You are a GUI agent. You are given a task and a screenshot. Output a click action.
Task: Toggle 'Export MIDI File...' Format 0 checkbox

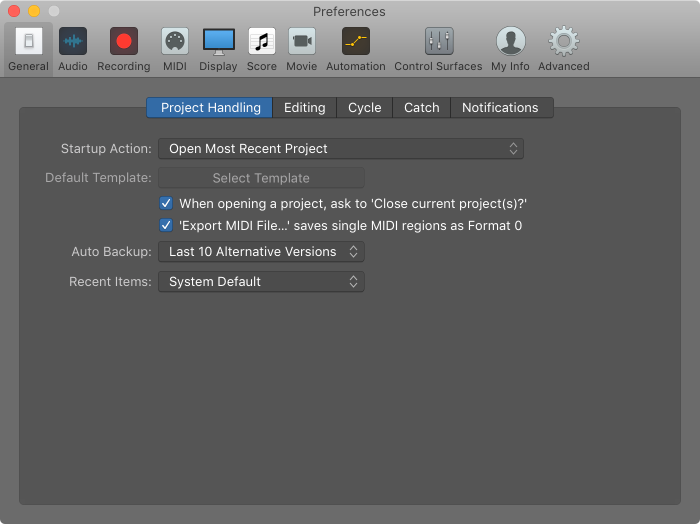(x=166, y=225)
